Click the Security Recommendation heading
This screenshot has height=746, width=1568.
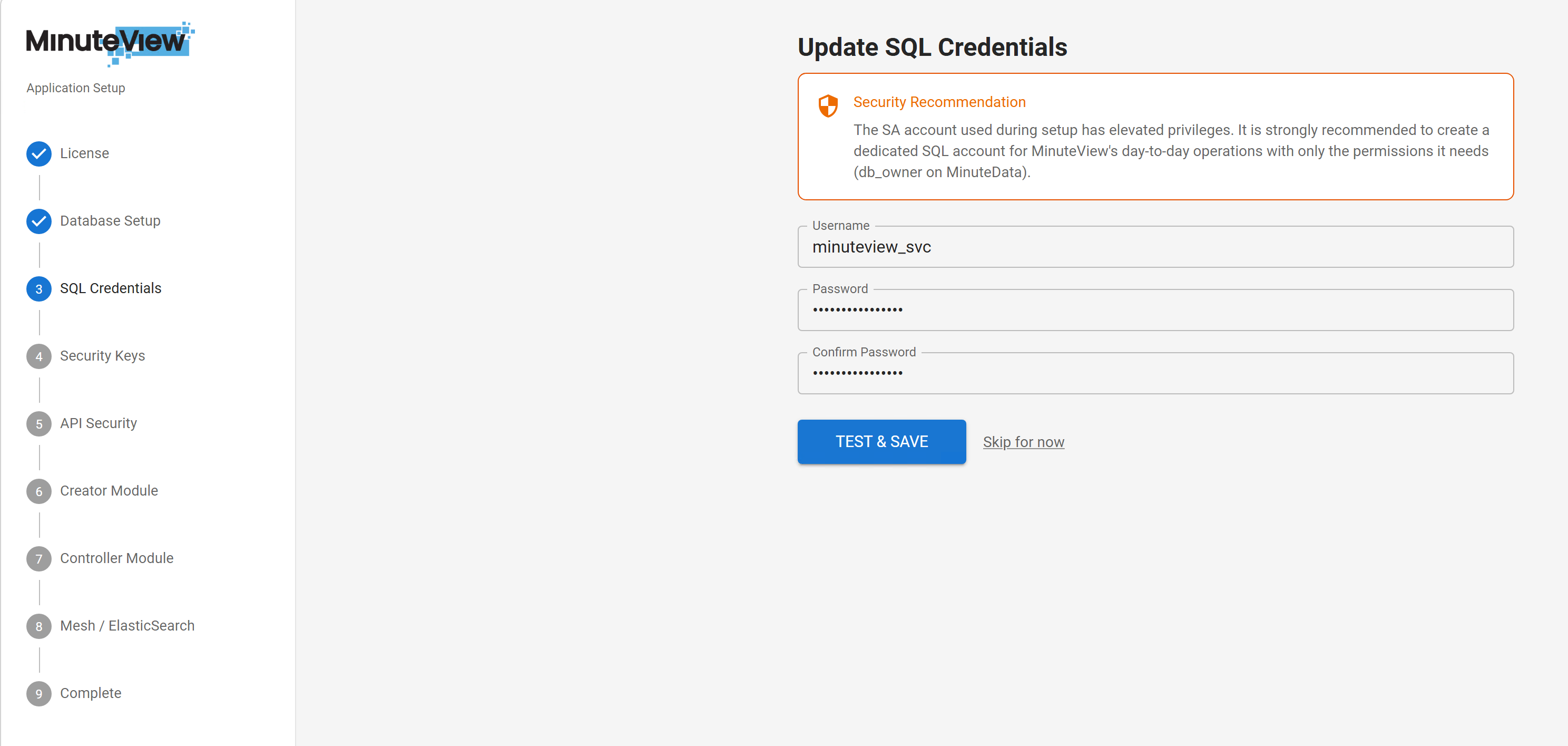pos(939,102)
